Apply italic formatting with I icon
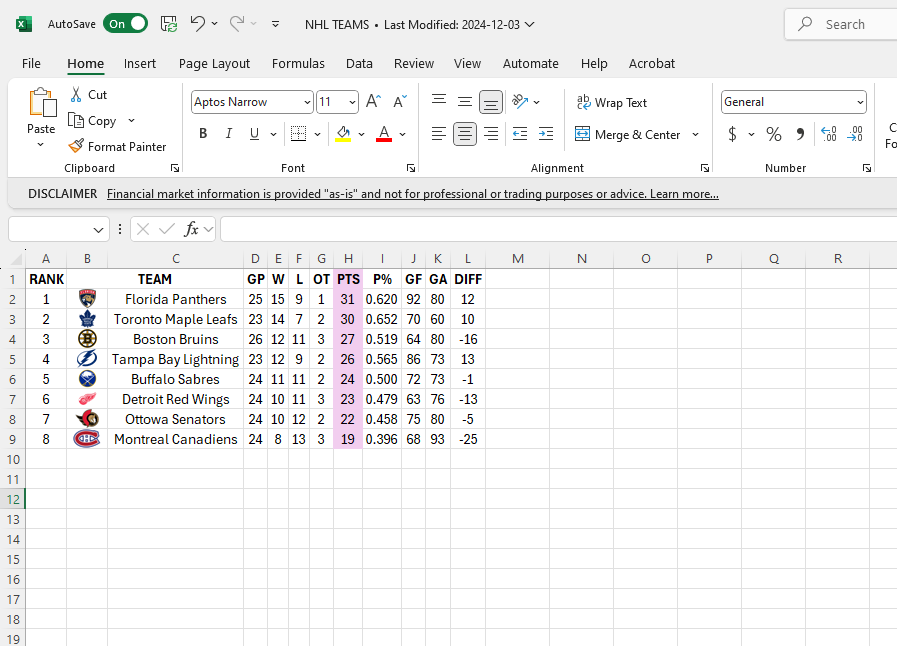Image resolution: width=897 pixels, height=646 pixels. click(228, 134)
